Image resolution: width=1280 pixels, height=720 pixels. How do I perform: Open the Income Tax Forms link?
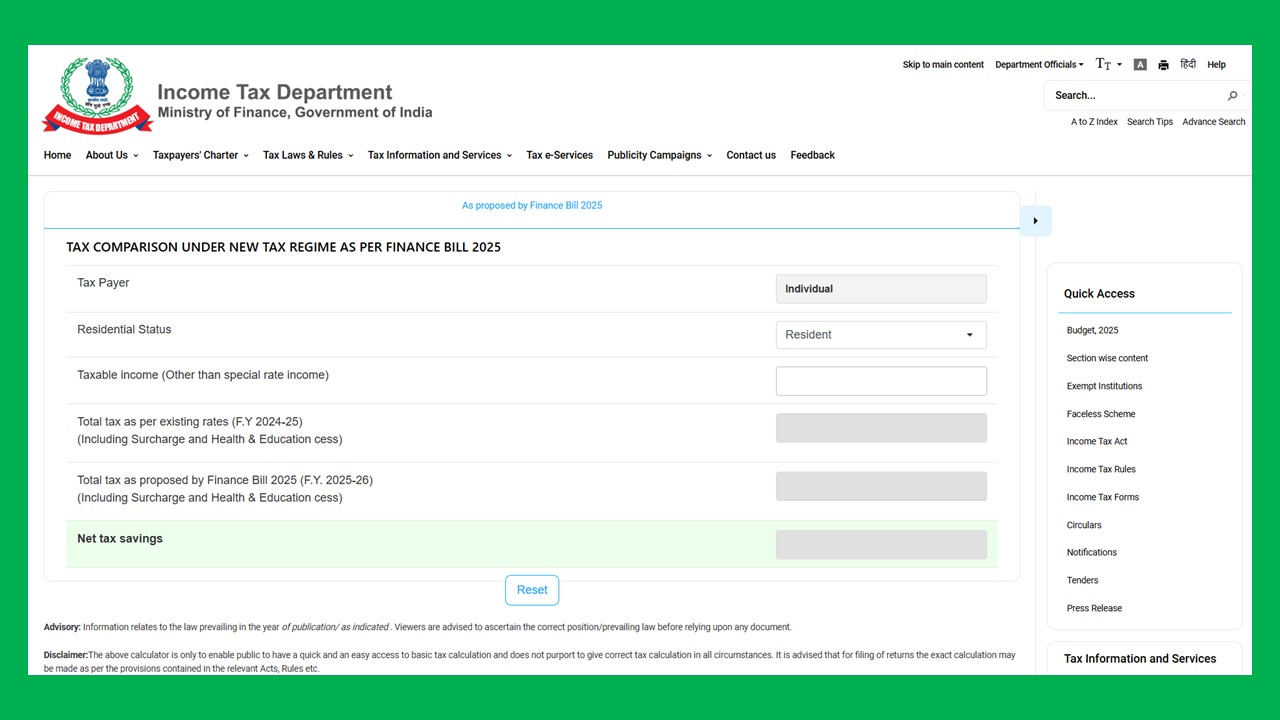tap(1103, 497)
